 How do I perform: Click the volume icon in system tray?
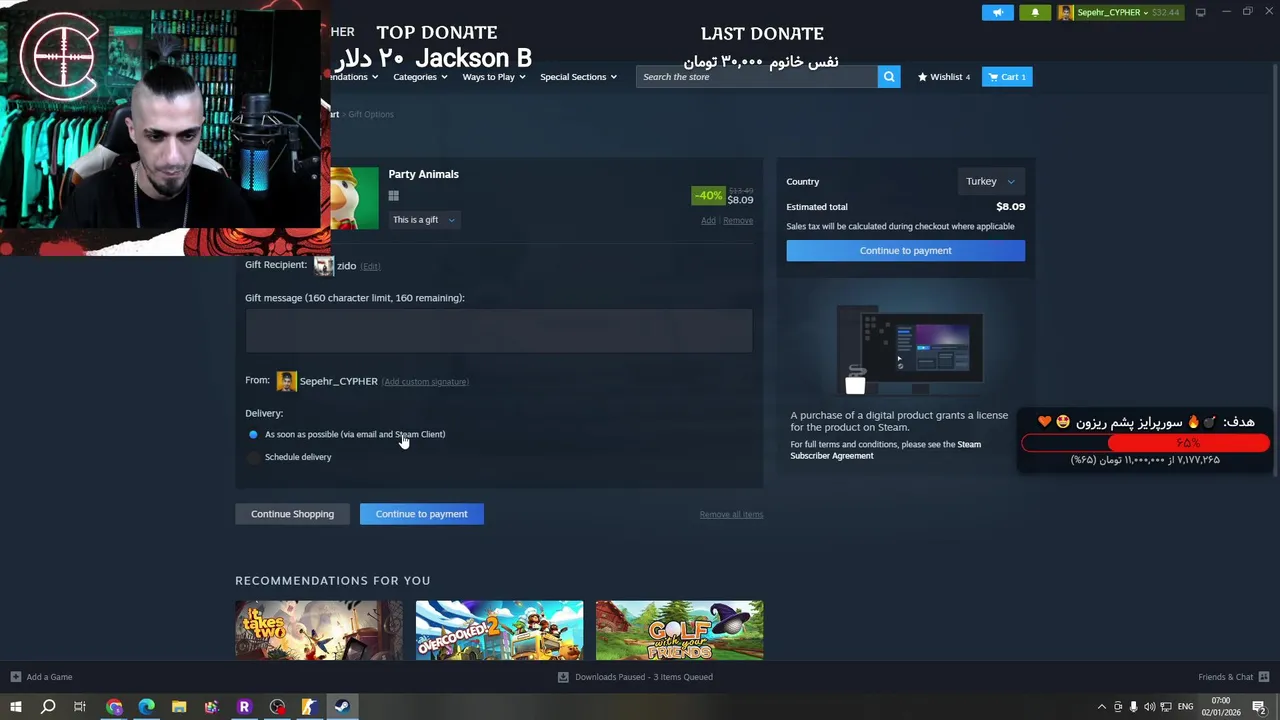click(1149, 707)
